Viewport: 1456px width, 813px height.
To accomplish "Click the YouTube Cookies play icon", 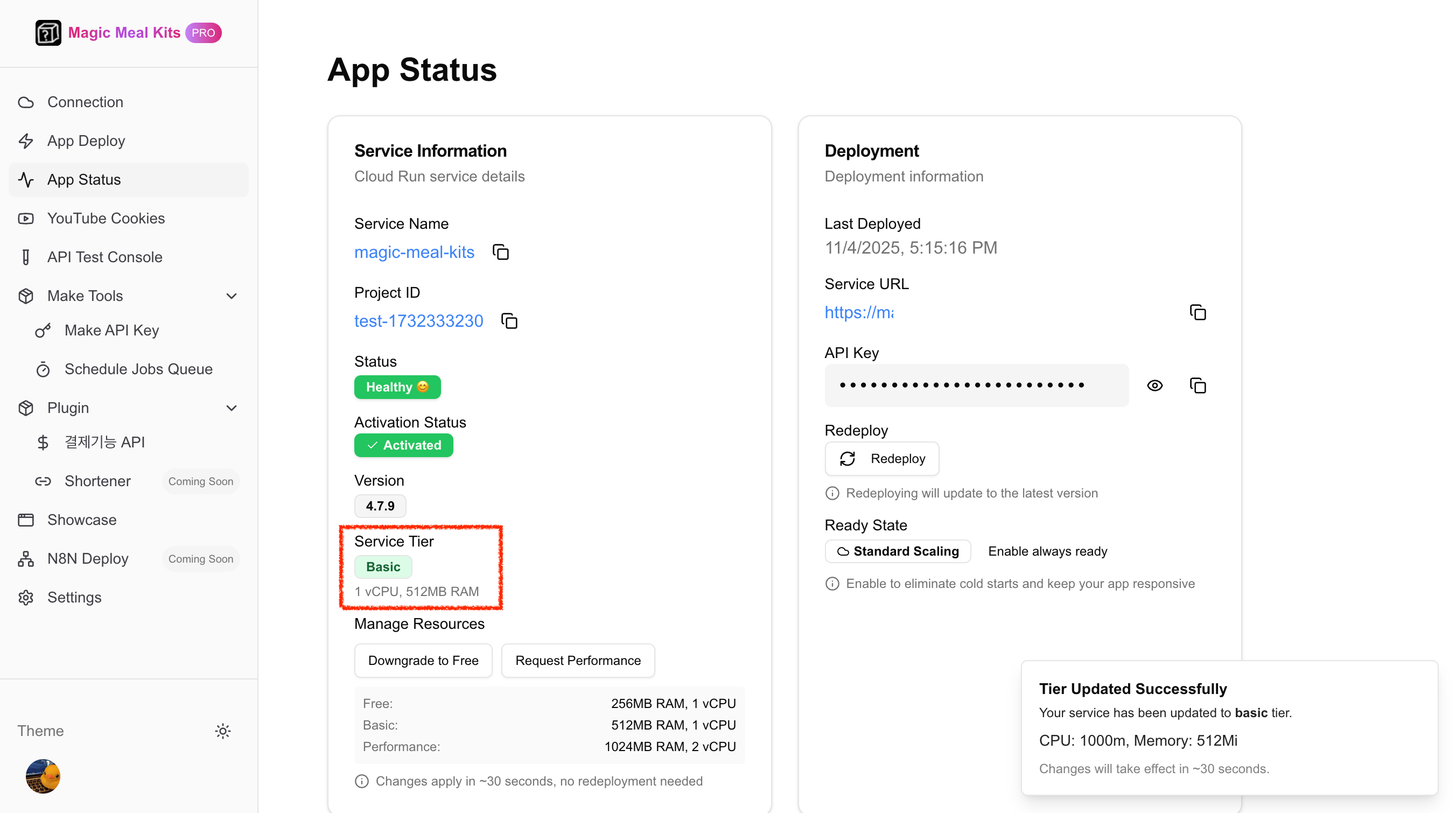I will (x=26, y=218).
